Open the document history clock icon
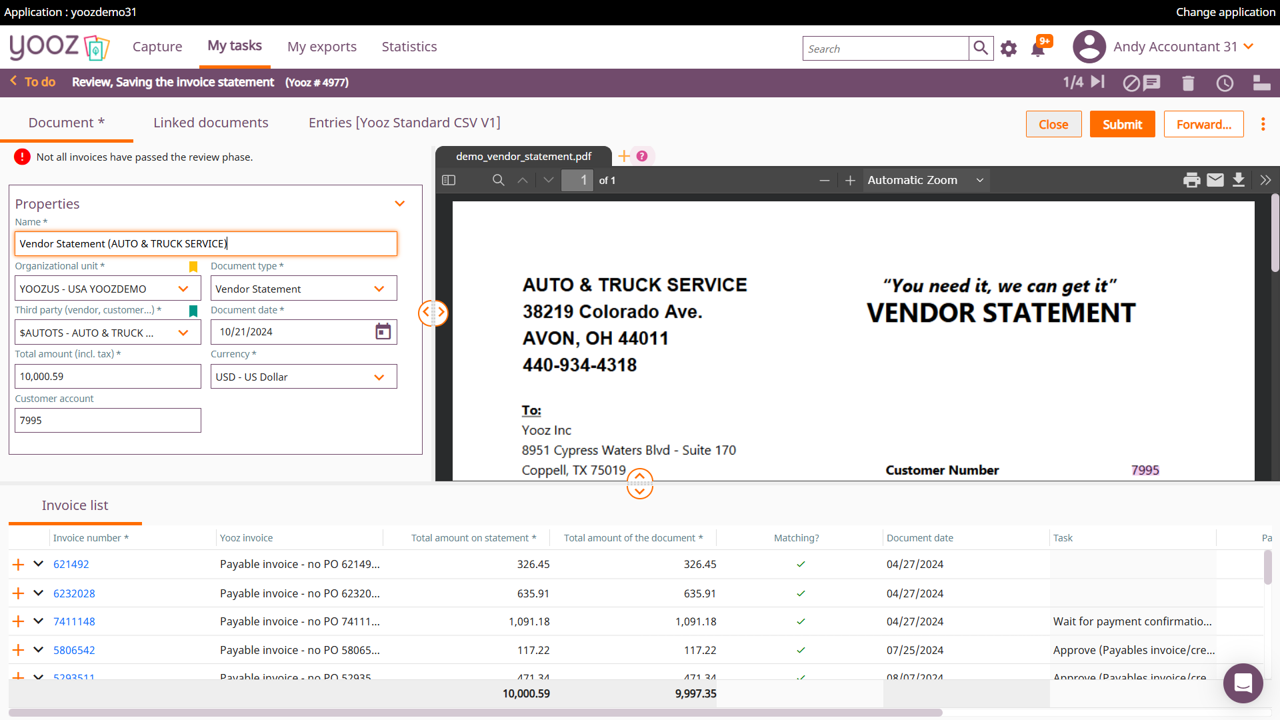1280x720 pixels. coord(1224,83)
